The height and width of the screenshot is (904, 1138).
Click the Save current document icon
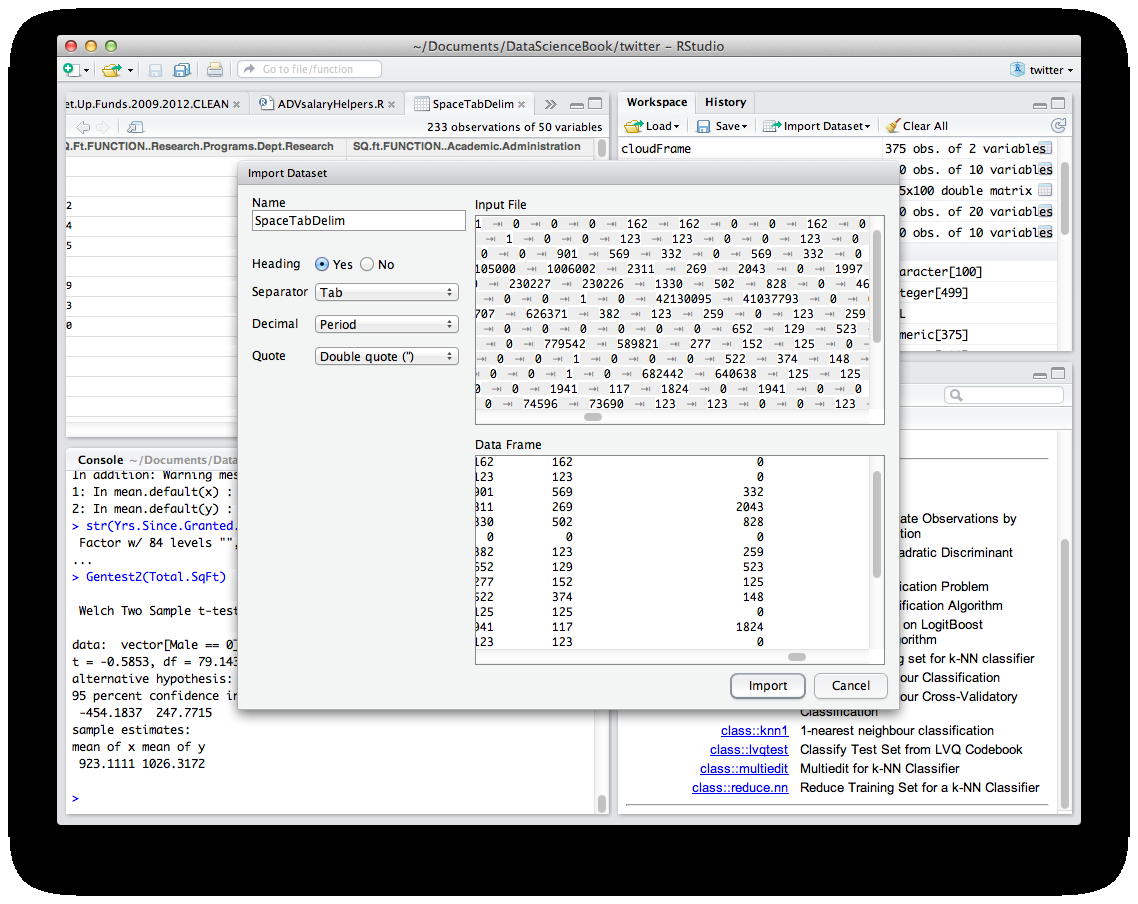155,70
